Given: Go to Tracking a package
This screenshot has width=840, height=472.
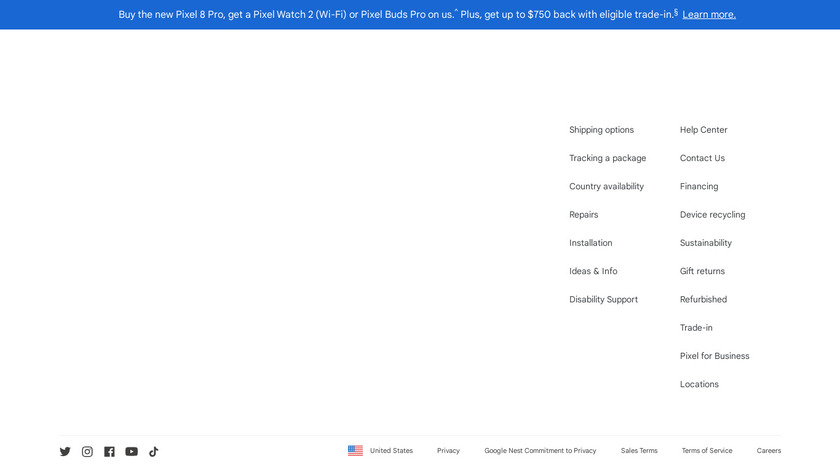Looking at the screenshot, I should click(x=607, y=158).
